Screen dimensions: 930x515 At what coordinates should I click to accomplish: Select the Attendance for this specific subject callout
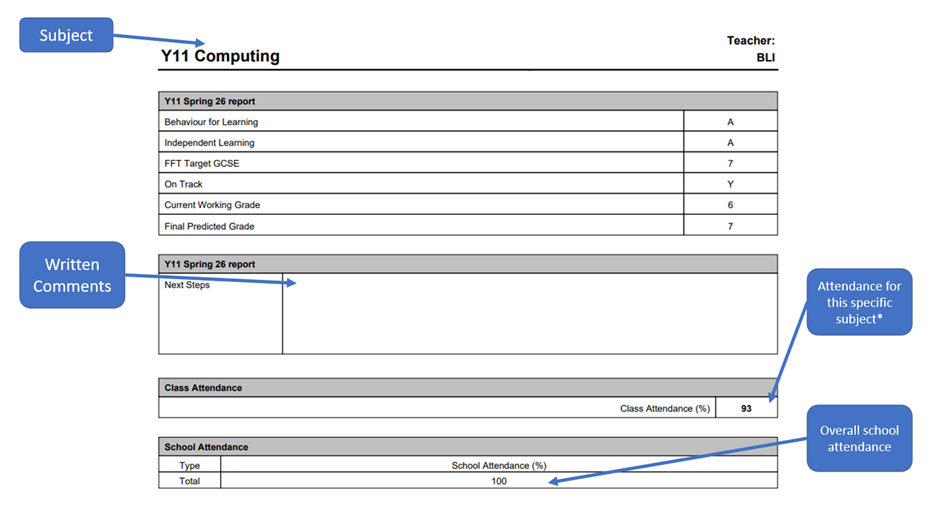(859, 301)
